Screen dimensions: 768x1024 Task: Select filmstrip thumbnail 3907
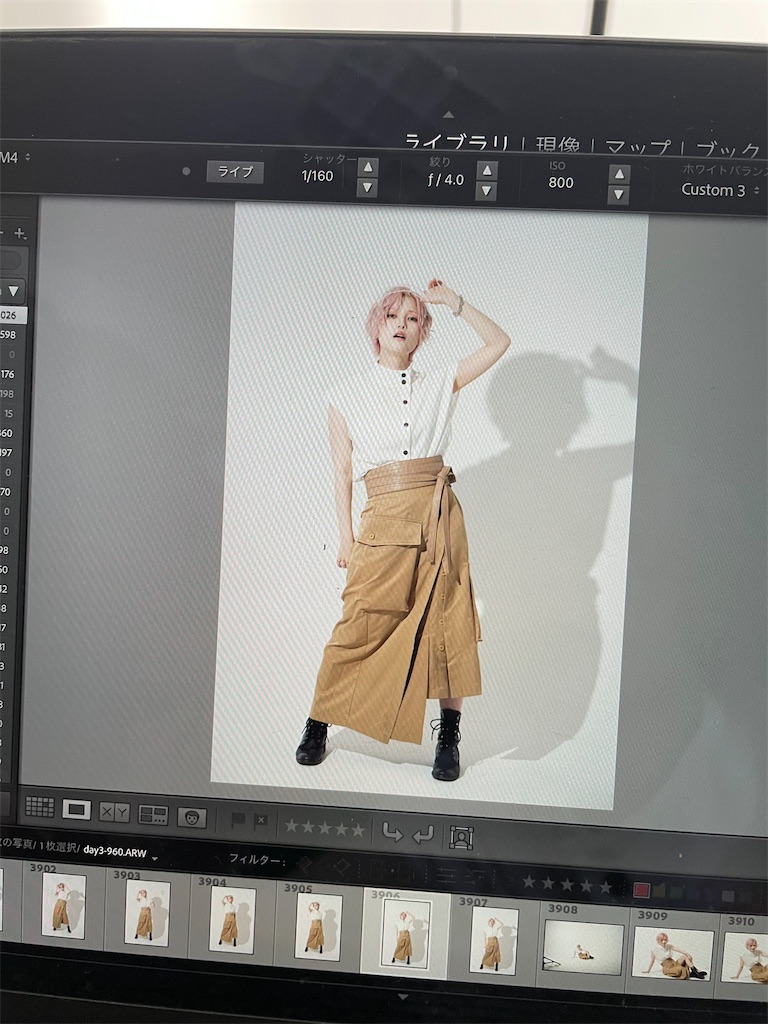tap(494, 940)
